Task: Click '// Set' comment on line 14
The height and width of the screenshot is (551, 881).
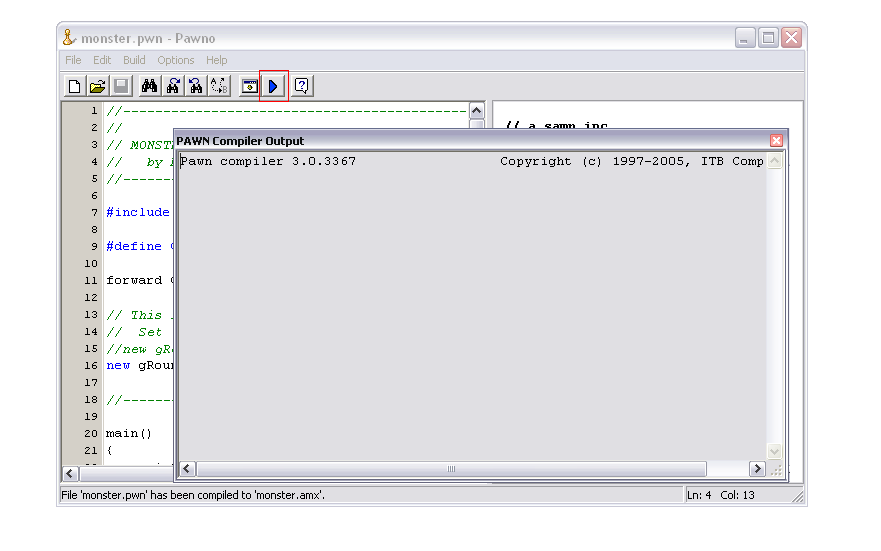Action: (134, 332)
